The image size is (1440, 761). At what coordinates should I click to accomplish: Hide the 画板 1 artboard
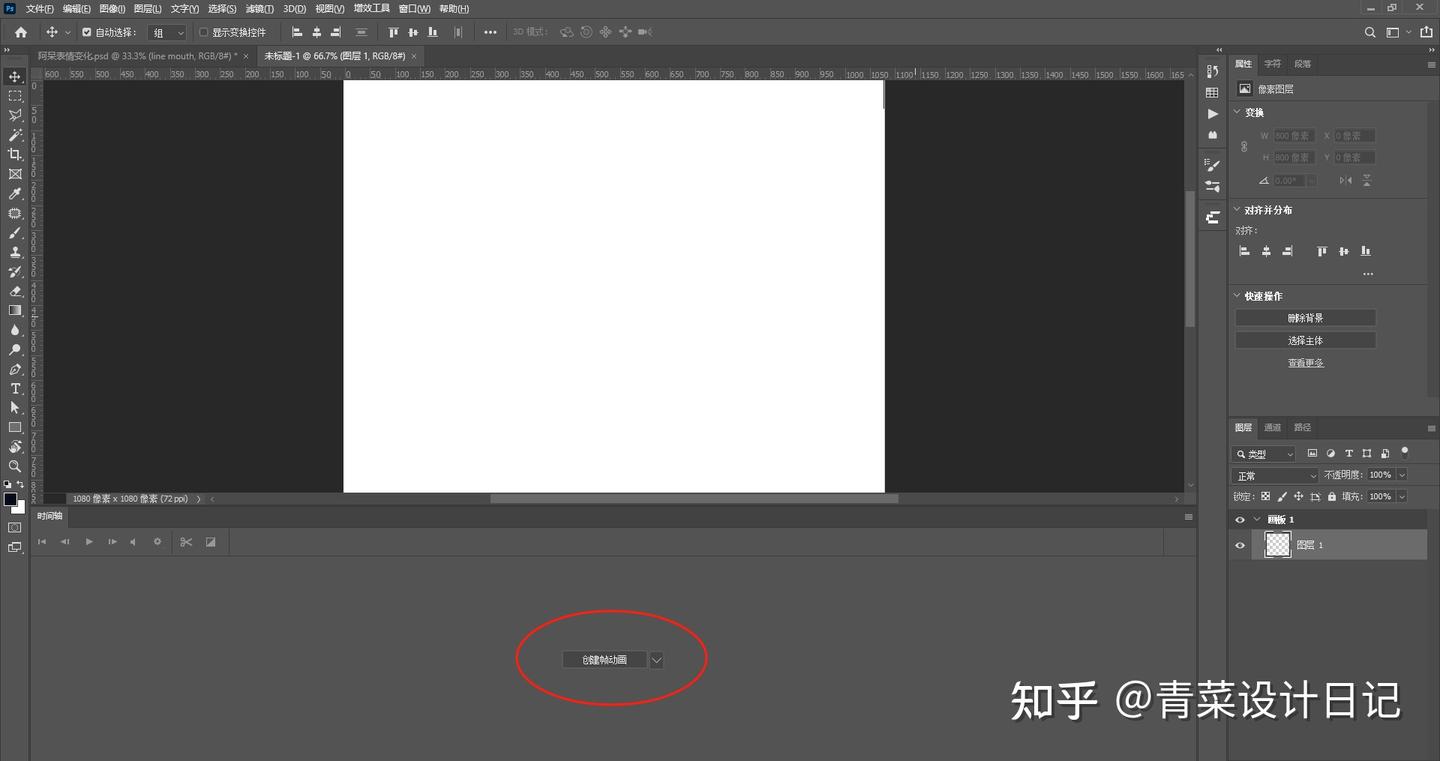pos(1239,519)
